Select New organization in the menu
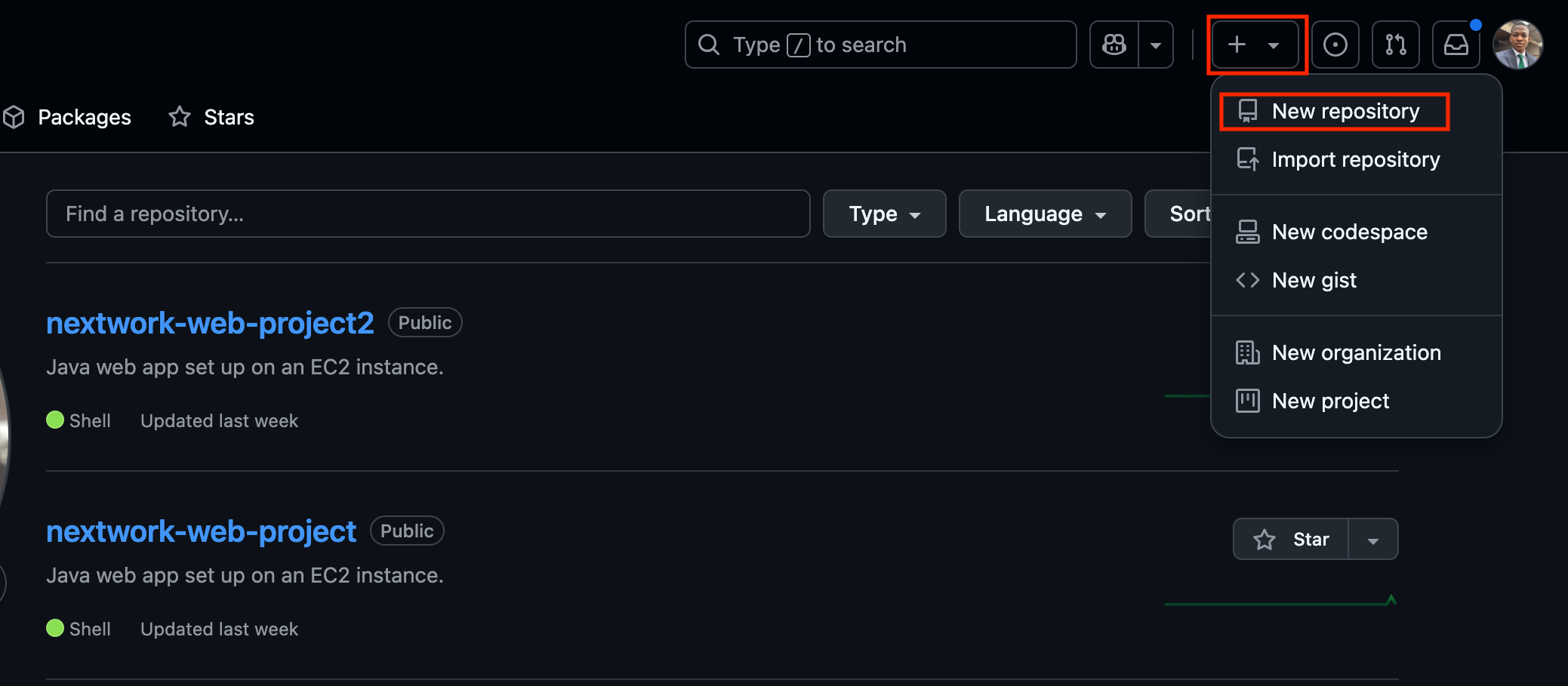The height and width of the screenshot is (686, 1568). pos(1356,352)
